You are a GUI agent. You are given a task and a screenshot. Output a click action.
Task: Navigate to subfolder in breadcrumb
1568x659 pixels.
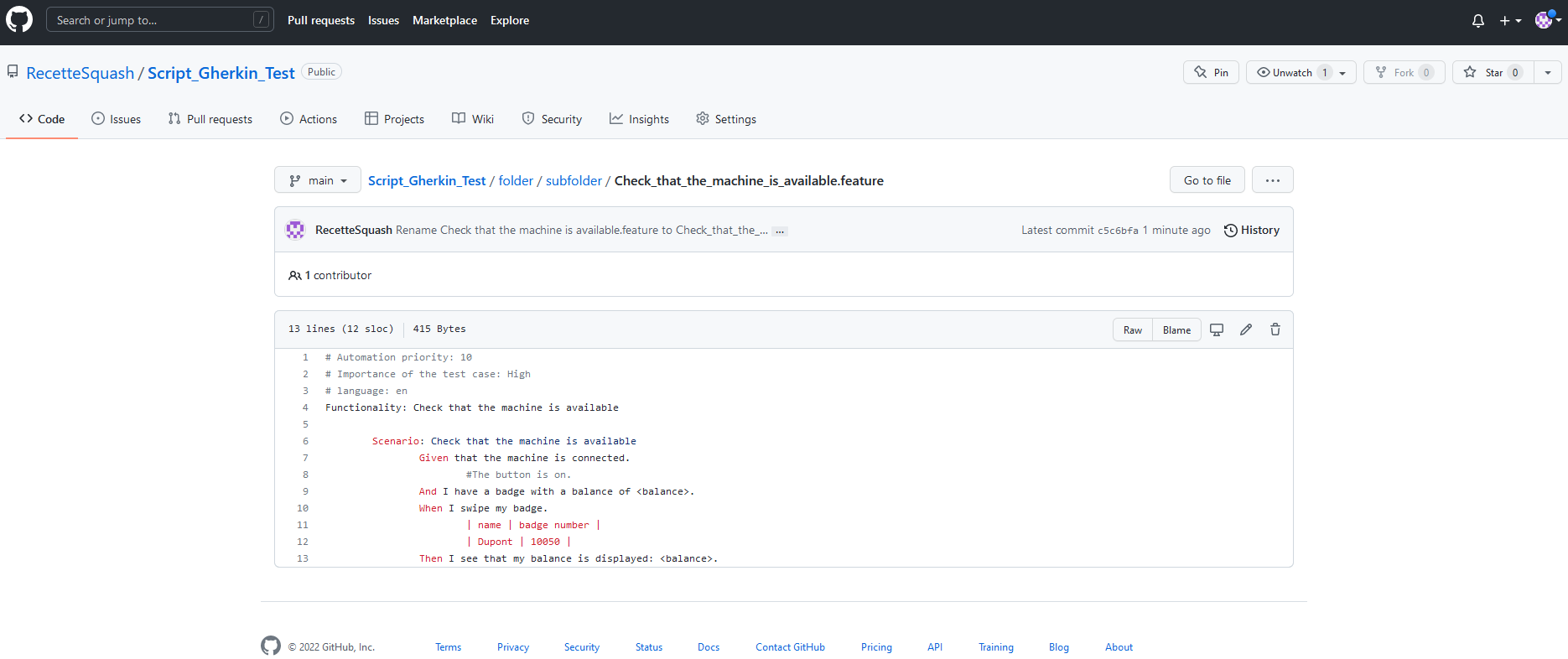(x=574, y=180)
